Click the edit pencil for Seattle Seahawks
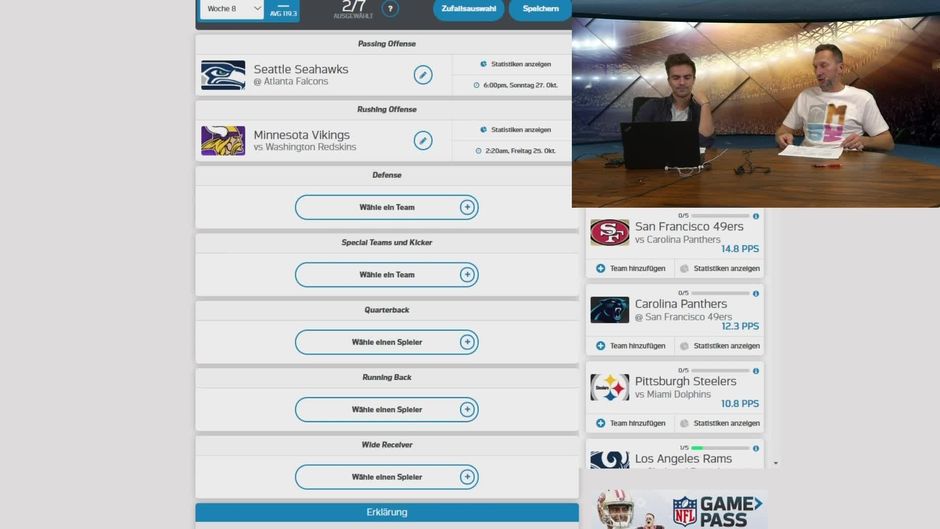Screen dimensions: 940x529 tap(423, 75)
